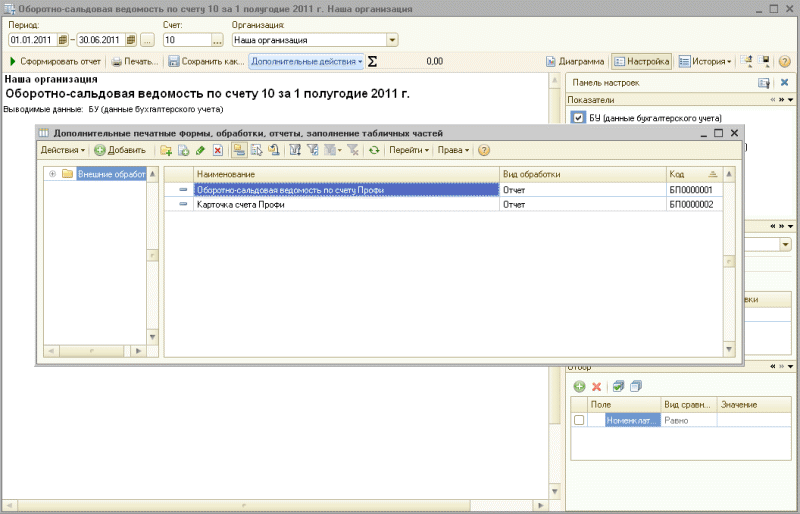Click the green pencil edit icon
800x514 pixels.
click(201, 150)
